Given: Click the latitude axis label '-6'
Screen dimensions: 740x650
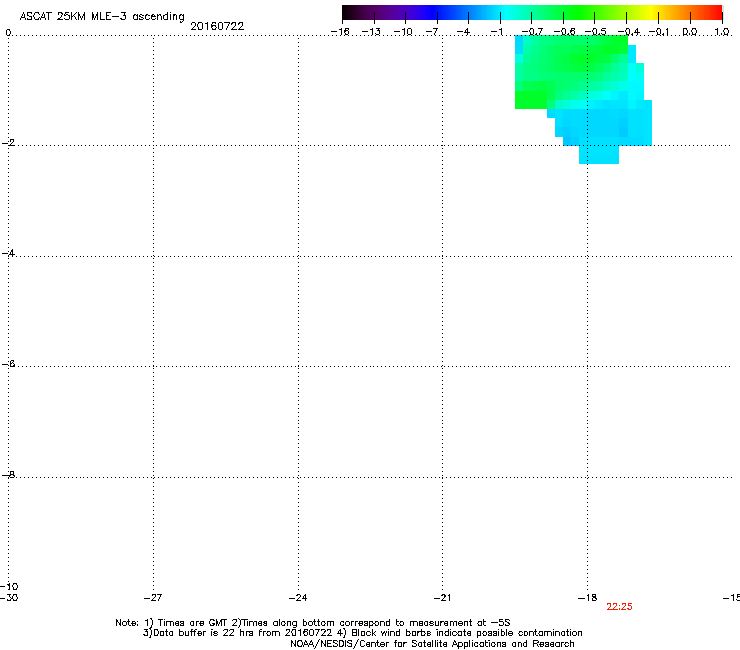Looking at the screenshot, I should [8, 363].
